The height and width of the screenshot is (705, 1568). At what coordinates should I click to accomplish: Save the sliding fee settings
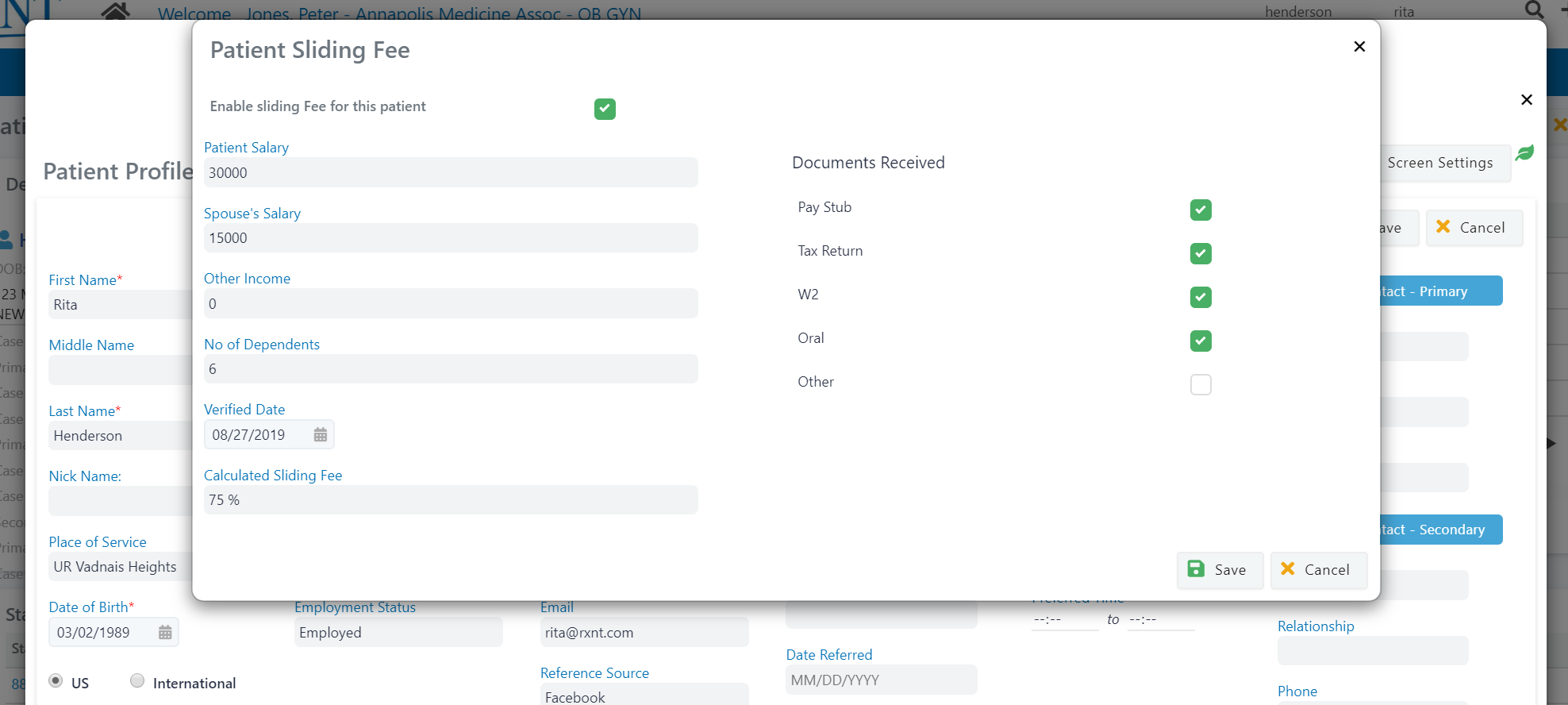pyautogui.click(x=1219, y=570)
